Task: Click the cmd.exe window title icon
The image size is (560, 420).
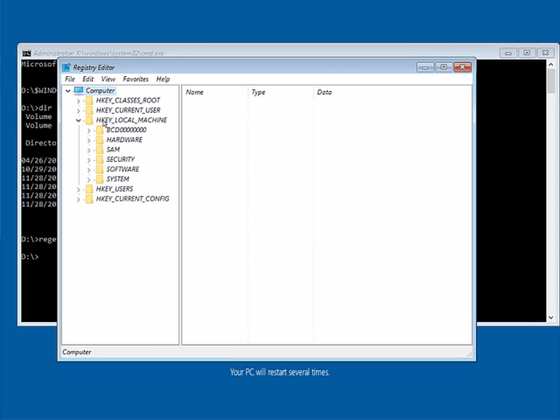Action: pyautogui.click(x=26, y=53)
